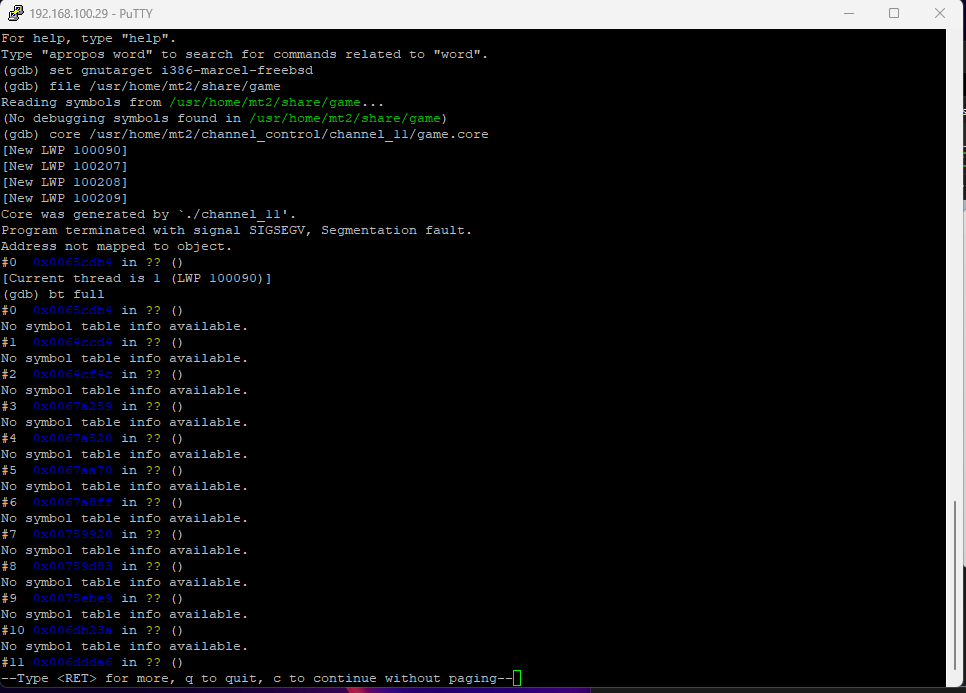Viewport: 966px width, 693px height.
Task: Close the PuTTY session window
Action: (x=940, y=13)
